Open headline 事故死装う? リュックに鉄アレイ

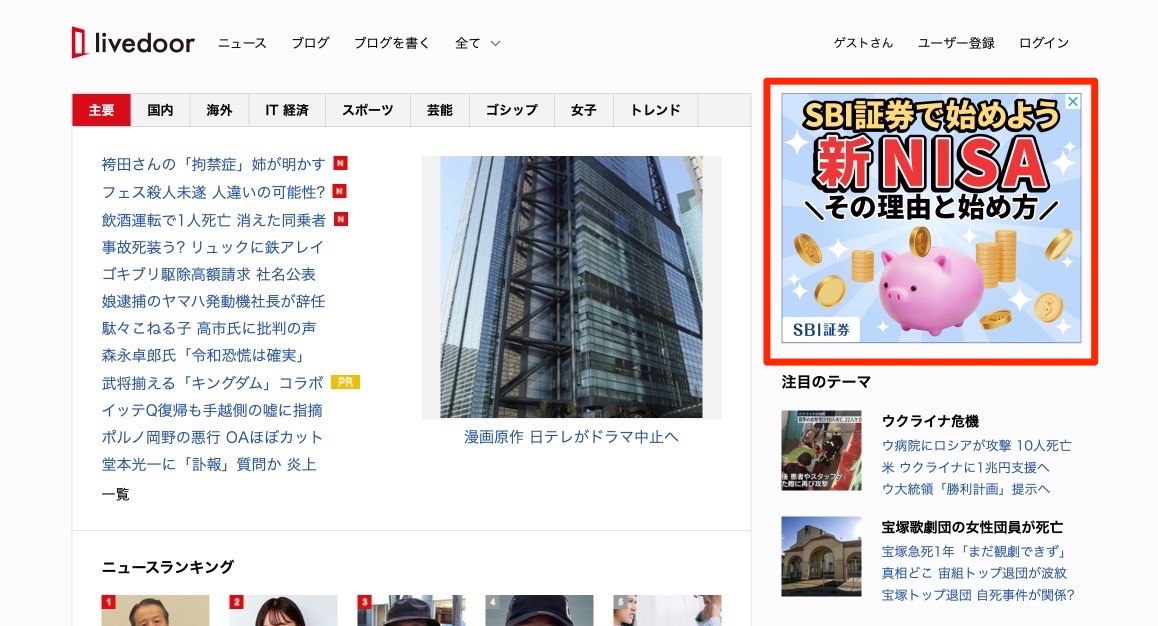point(213,247)
